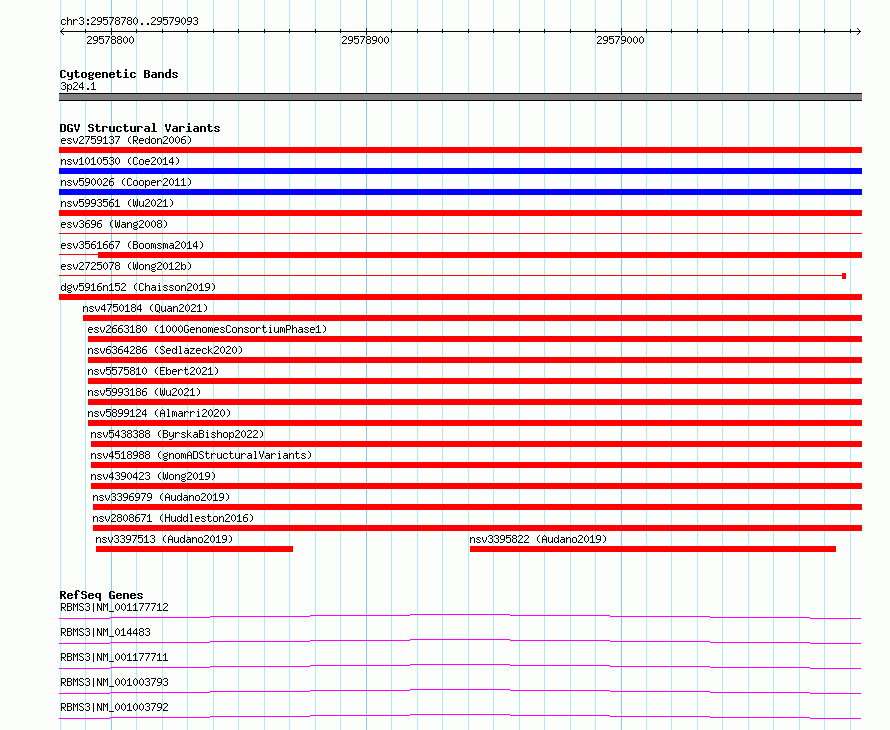
Task: Select the nsv1010530 (Coe2014) label
Action: [x=120, y=161]
